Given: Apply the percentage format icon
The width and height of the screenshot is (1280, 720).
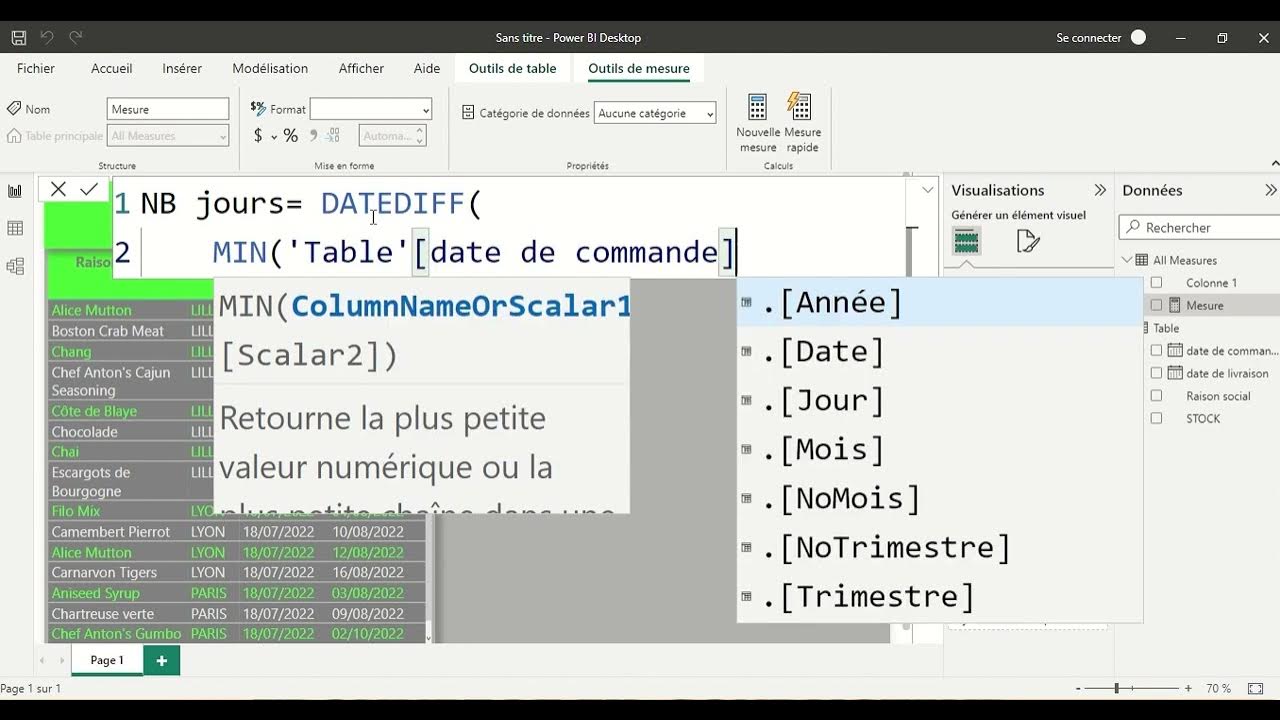Looking at the screenshot, I should point(290,136).
